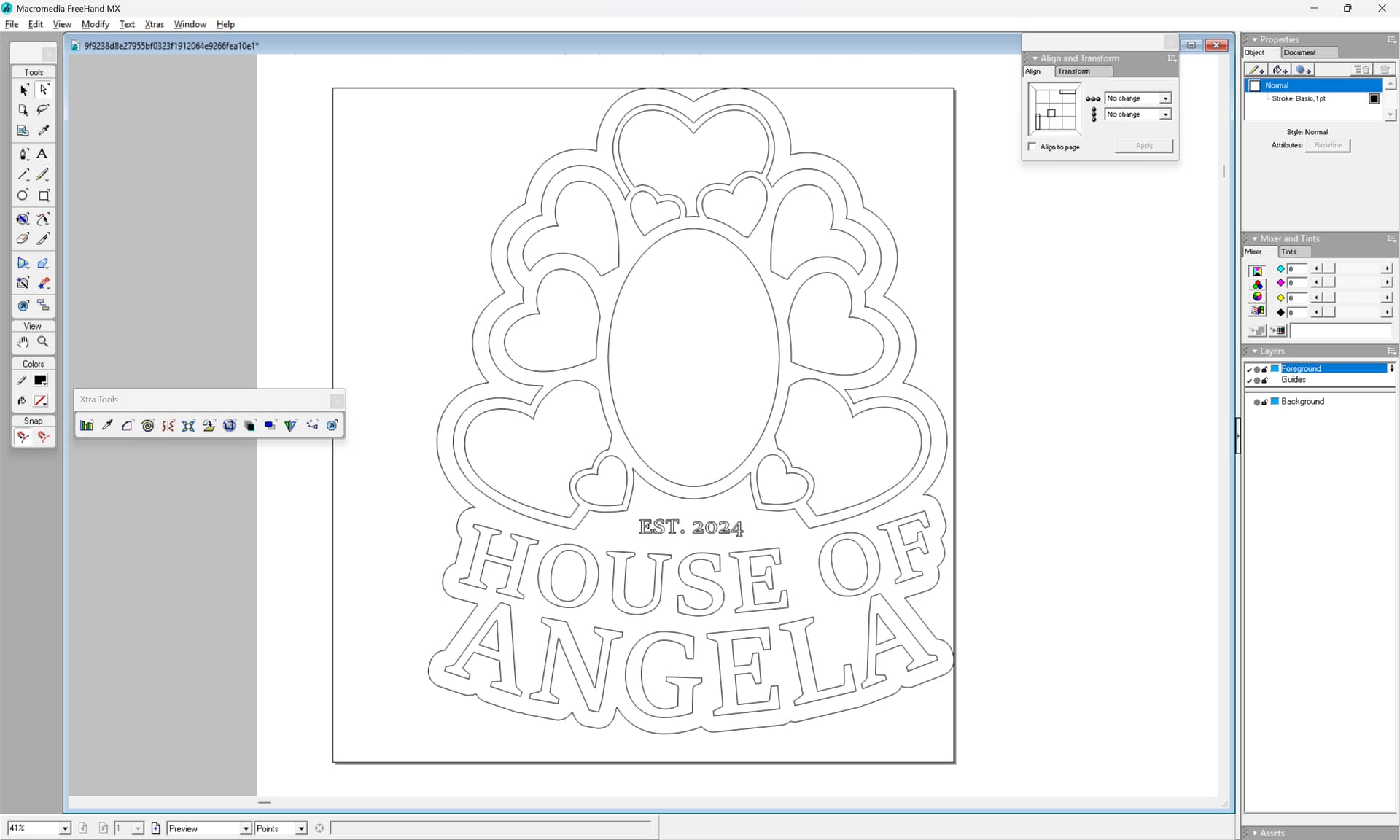Choose the Line tool

coord(23,174)
